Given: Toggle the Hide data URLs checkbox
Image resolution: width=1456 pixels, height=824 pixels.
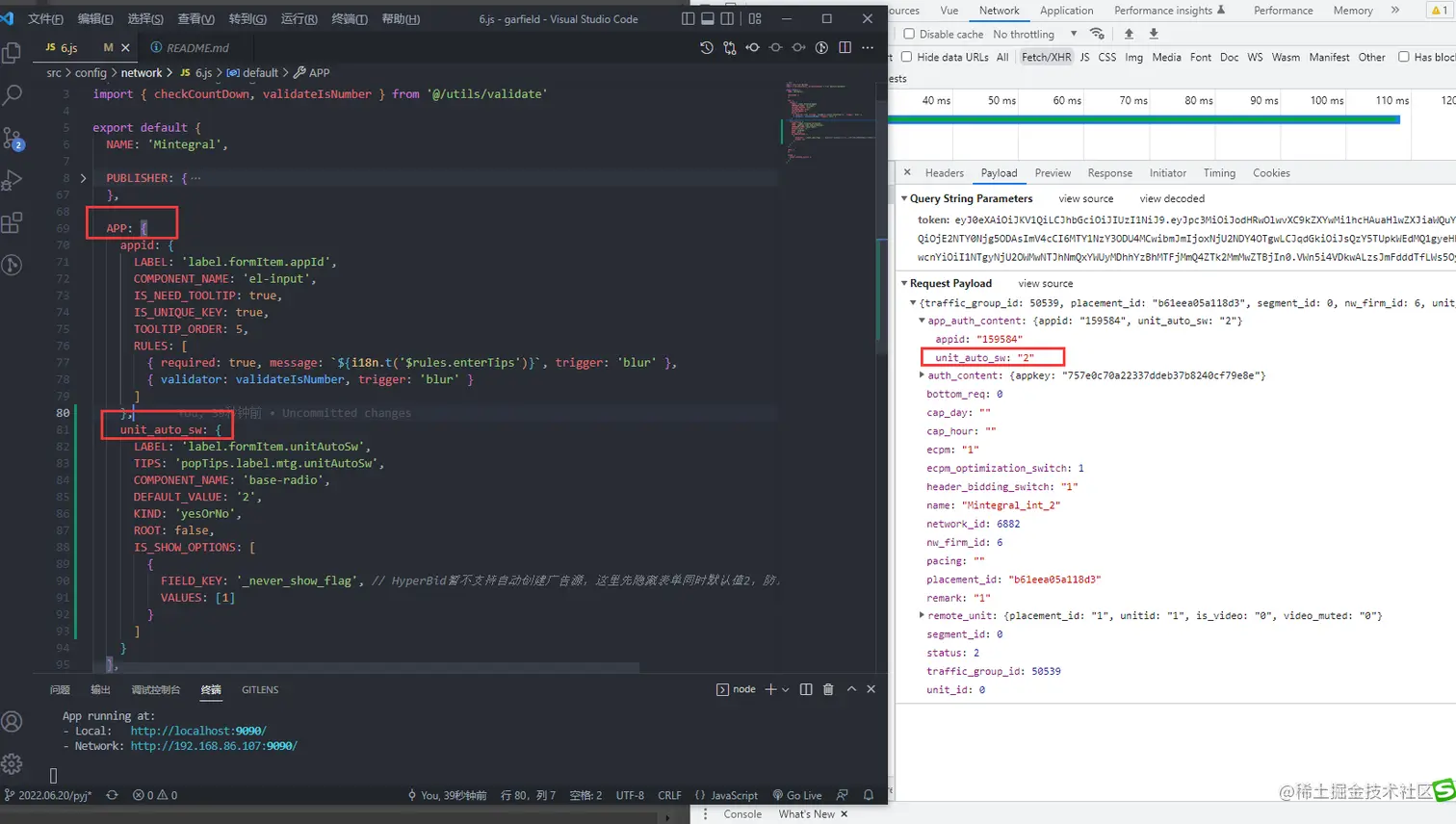Looking at the screenshot, I should coord(906,57).
